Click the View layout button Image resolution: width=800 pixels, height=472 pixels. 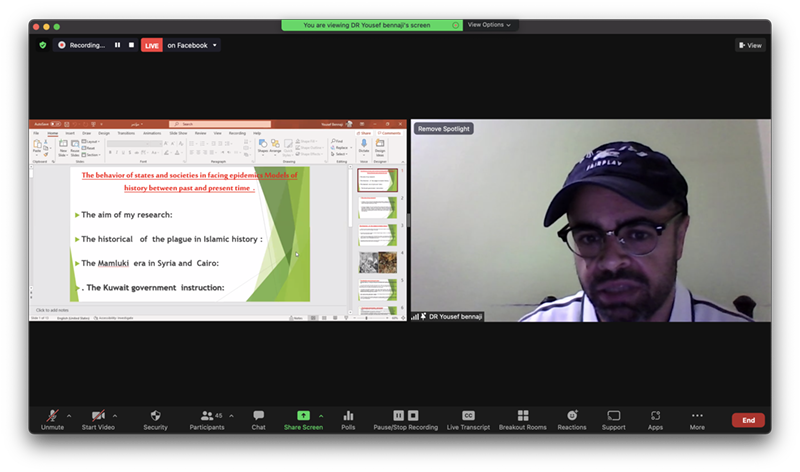click(750, 45)
